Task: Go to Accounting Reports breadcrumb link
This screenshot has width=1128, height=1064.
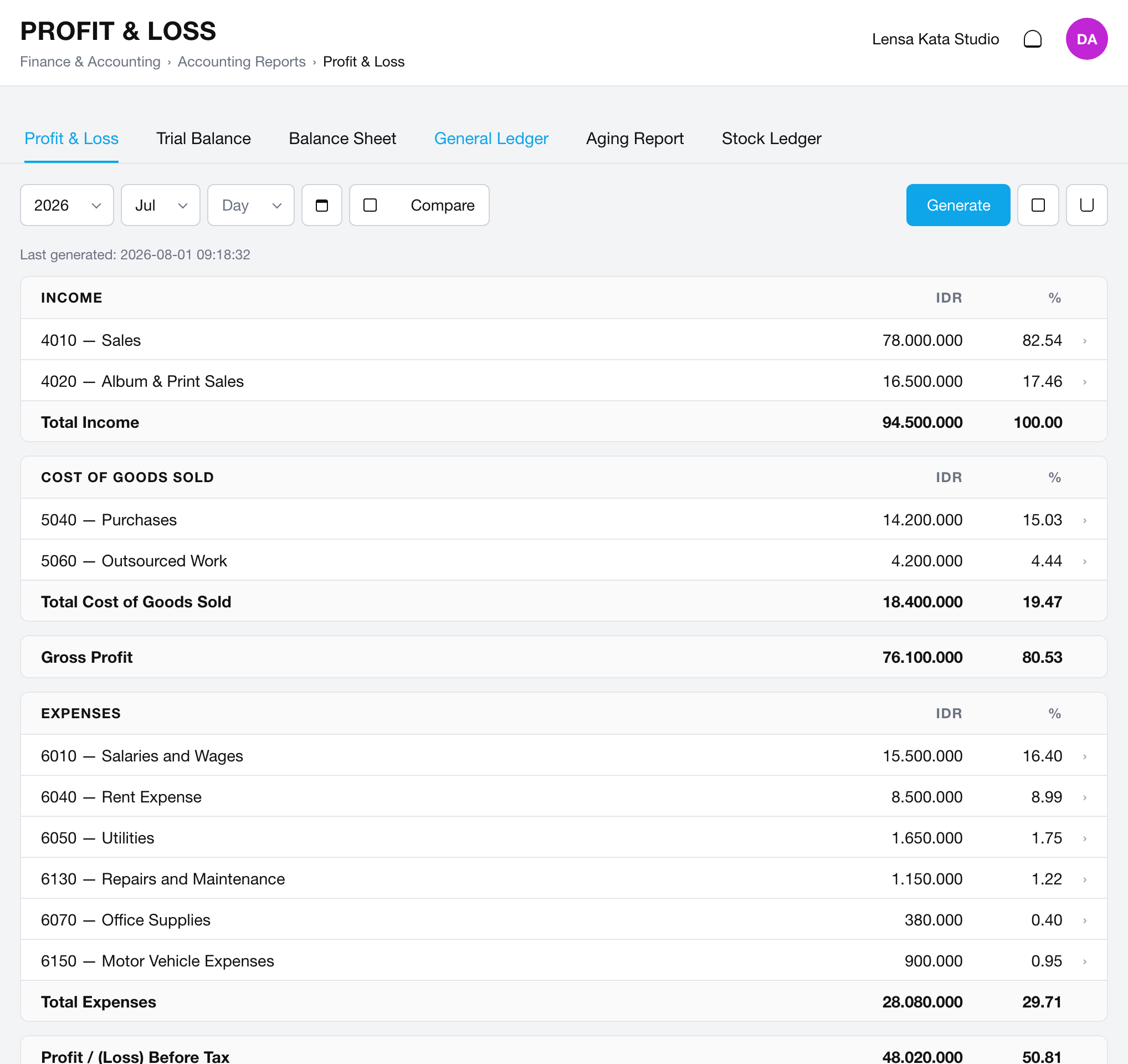Action: [241, 62]
